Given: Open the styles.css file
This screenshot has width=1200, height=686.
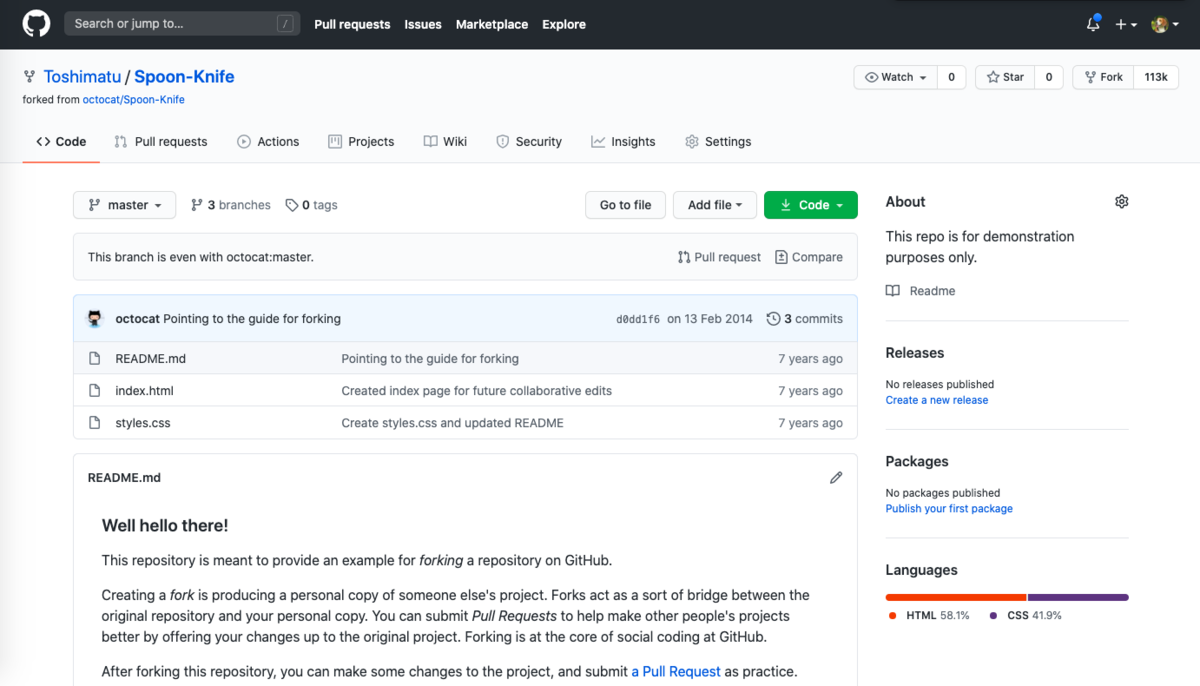Looking at the screenshot, I should click(143, 423).
